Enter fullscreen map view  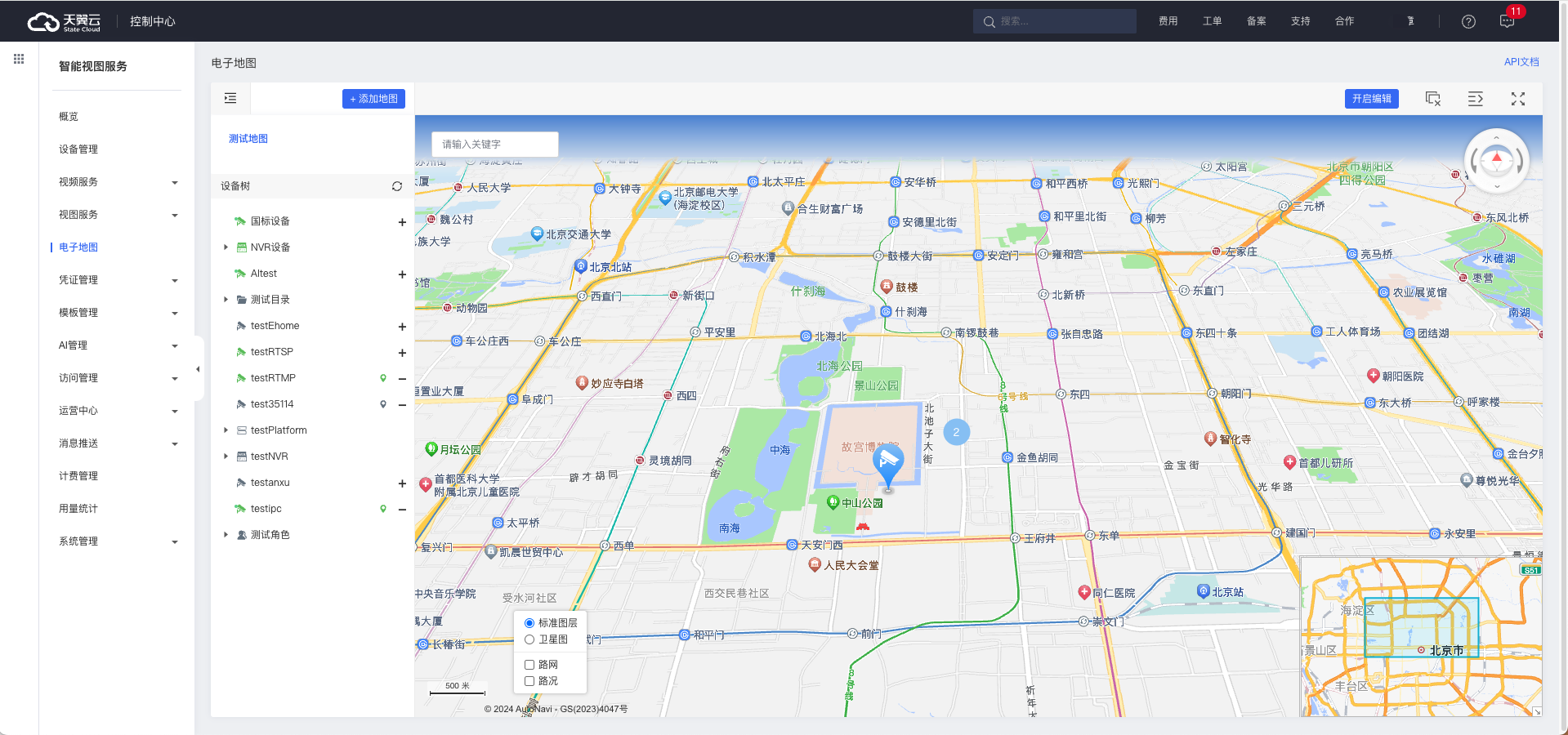click(x=1518, y=99)
